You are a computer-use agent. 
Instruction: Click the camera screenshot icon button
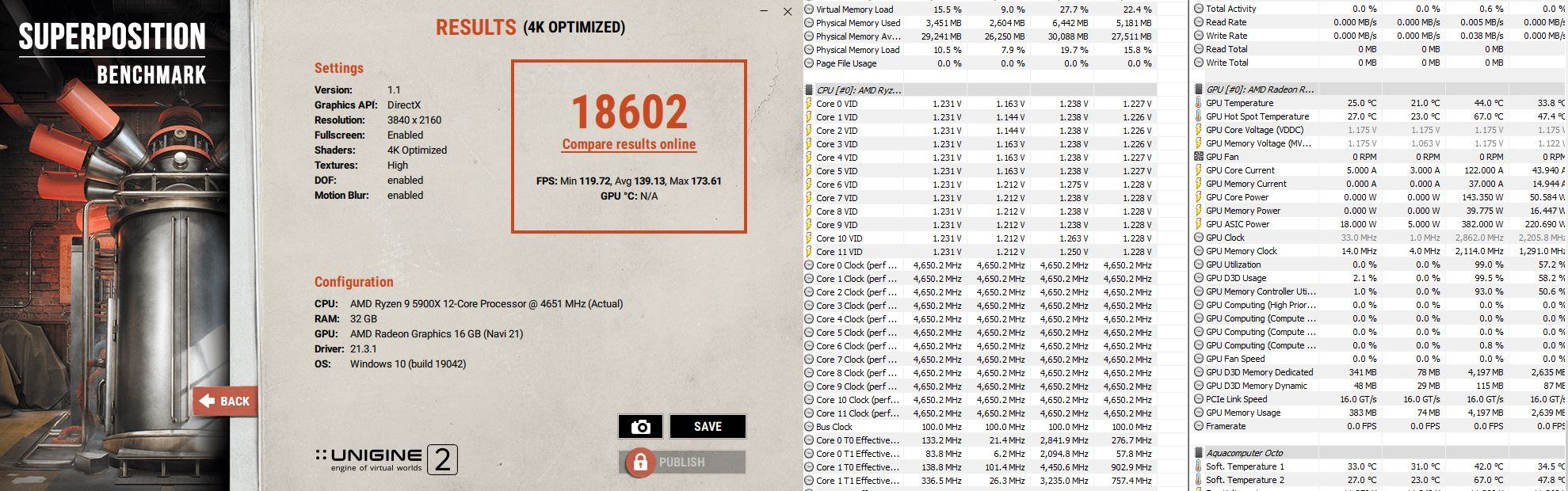coord(640,427)
